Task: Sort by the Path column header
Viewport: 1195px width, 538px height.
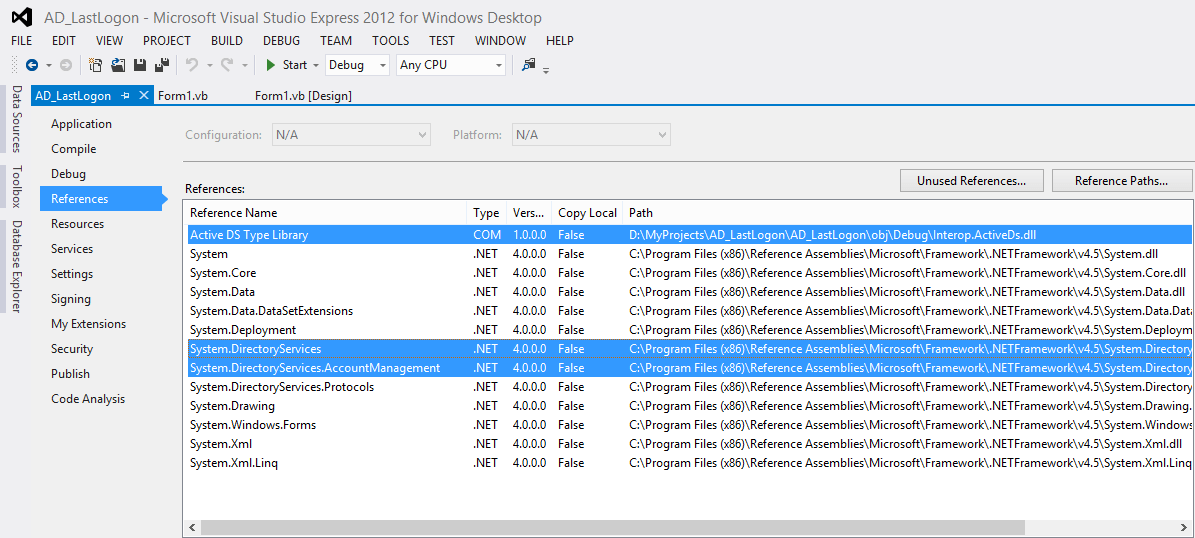Action: [907, 213]
